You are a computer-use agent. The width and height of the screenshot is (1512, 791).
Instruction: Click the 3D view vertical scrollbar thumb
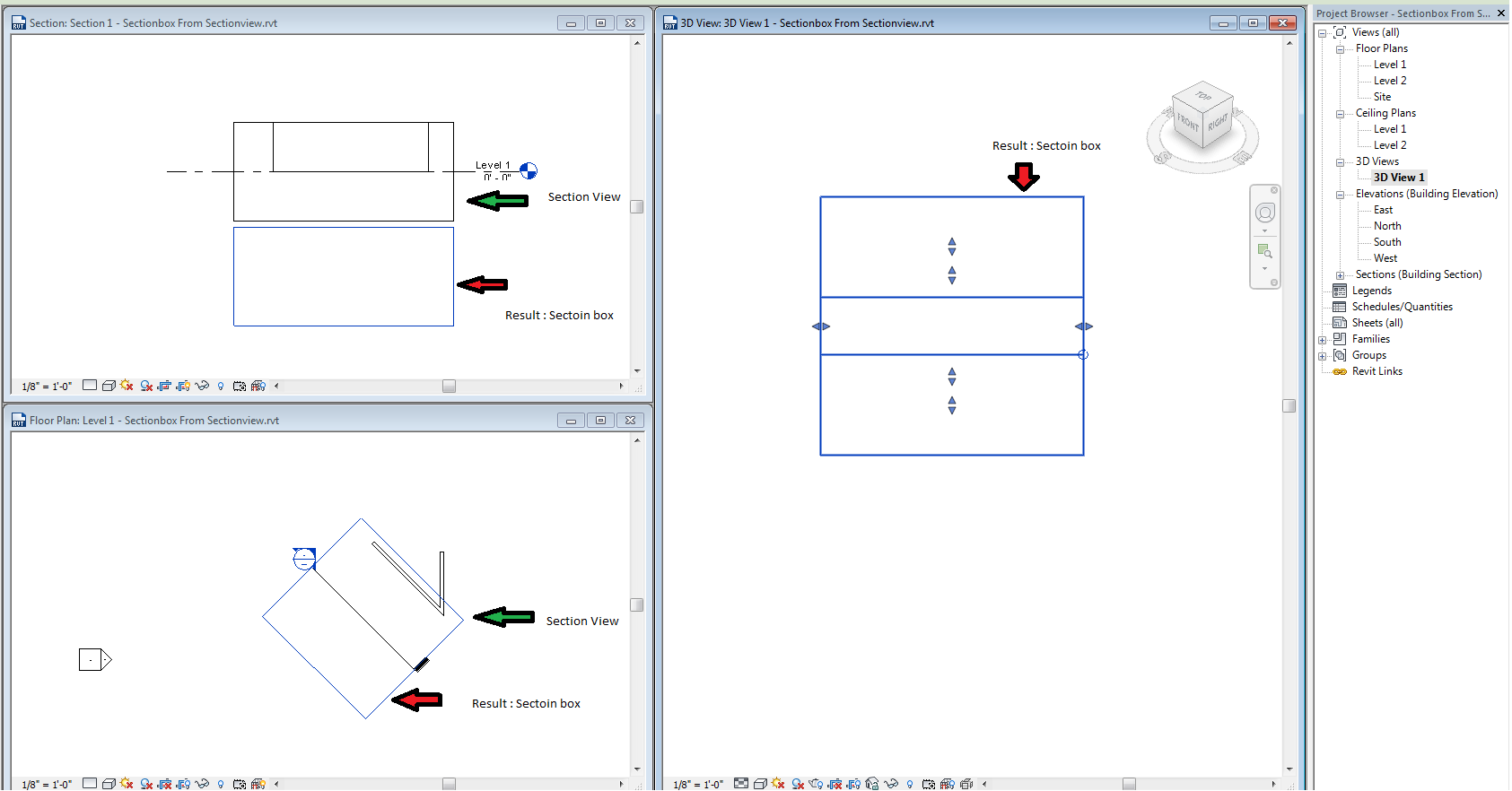[1289, 405]
